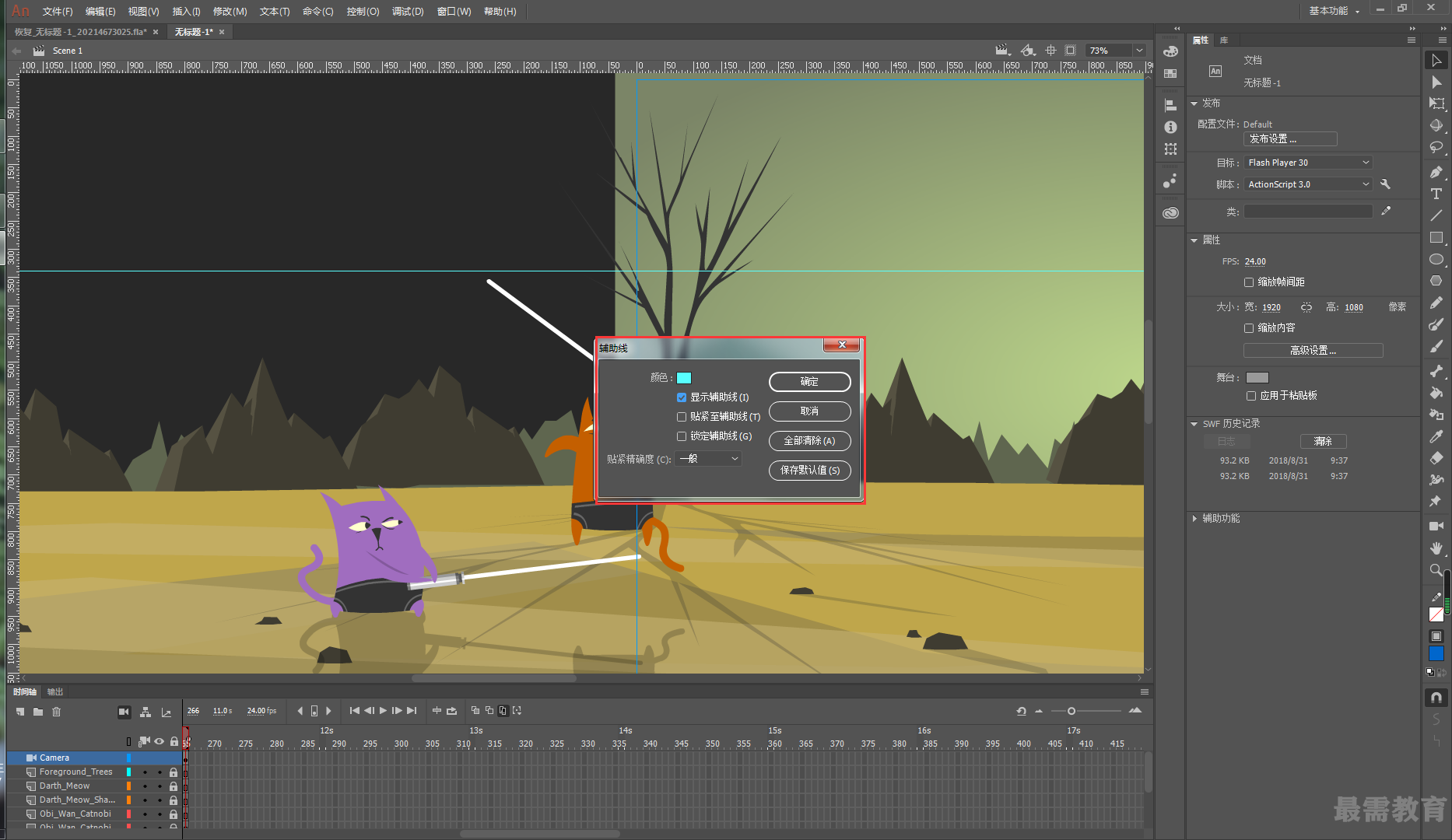Open Publish Settings button
The height and width of the screenshot is (840, 1452).
(1290, 139)
